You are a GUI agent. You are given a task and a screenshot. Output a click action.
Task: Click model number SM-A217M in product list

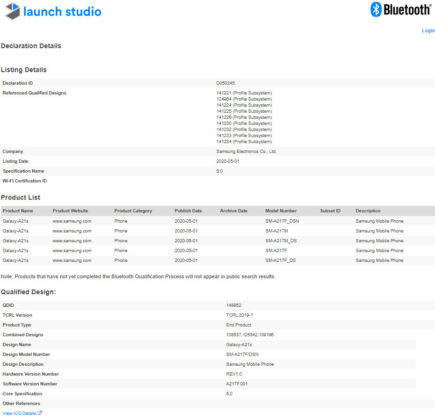[x=277, y=231]
